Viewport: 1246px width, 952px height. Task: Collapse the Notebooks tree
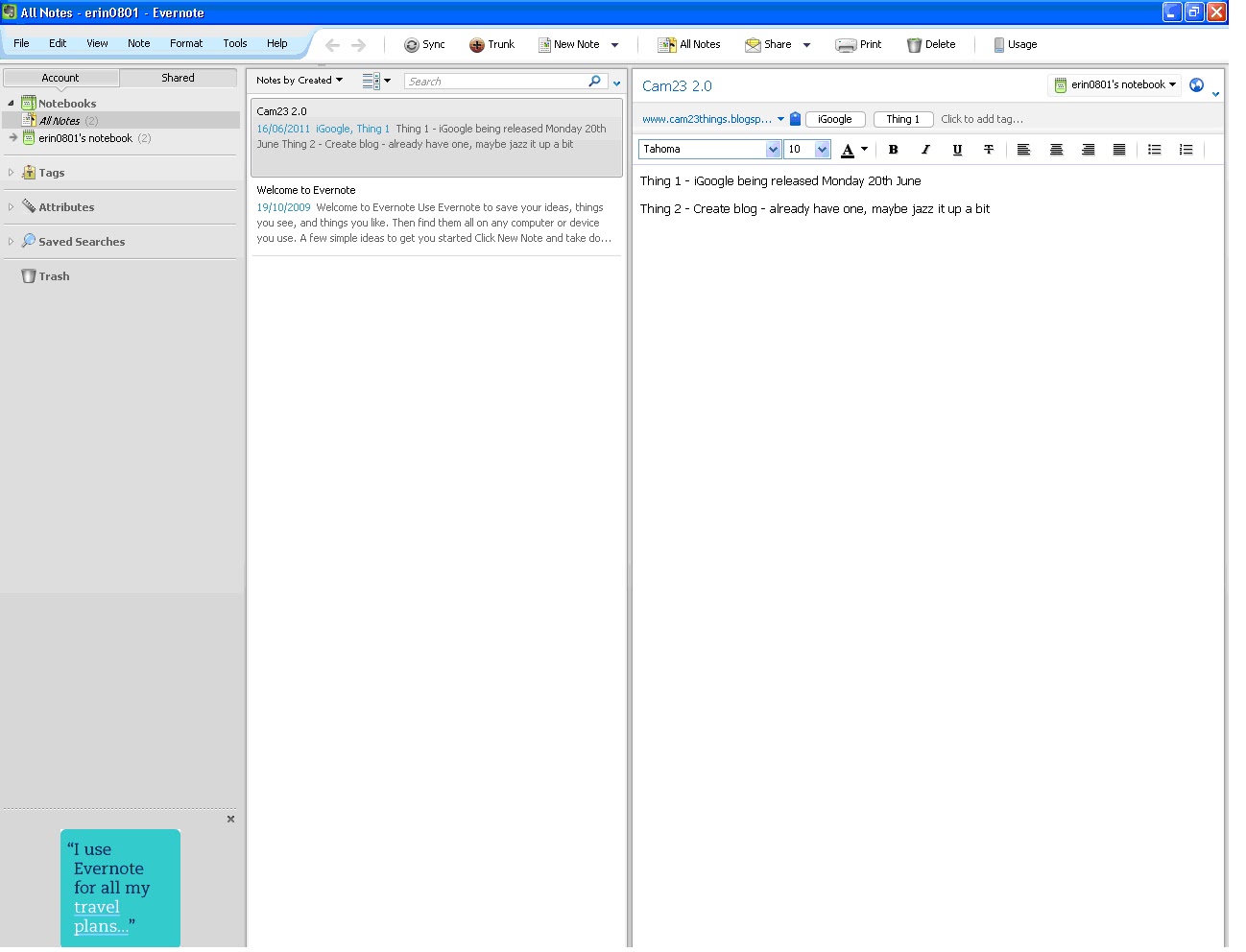(11, 104)
